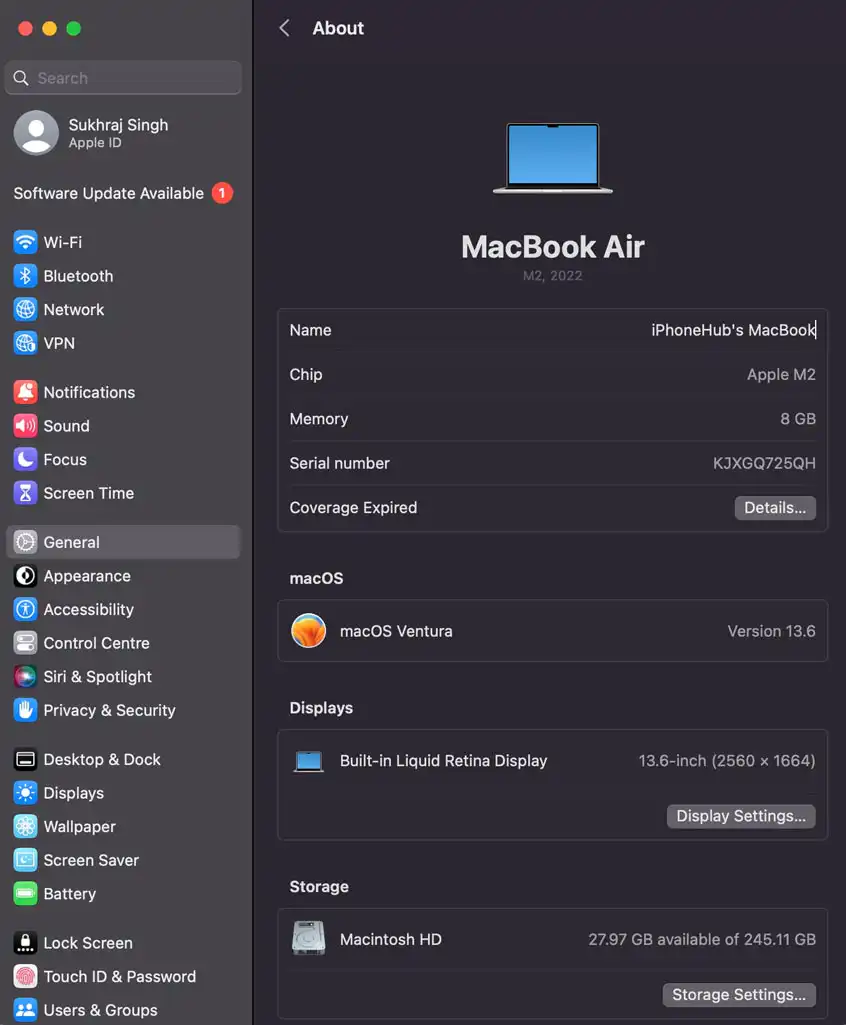Click the Storage Settings button

pos(738,995)
